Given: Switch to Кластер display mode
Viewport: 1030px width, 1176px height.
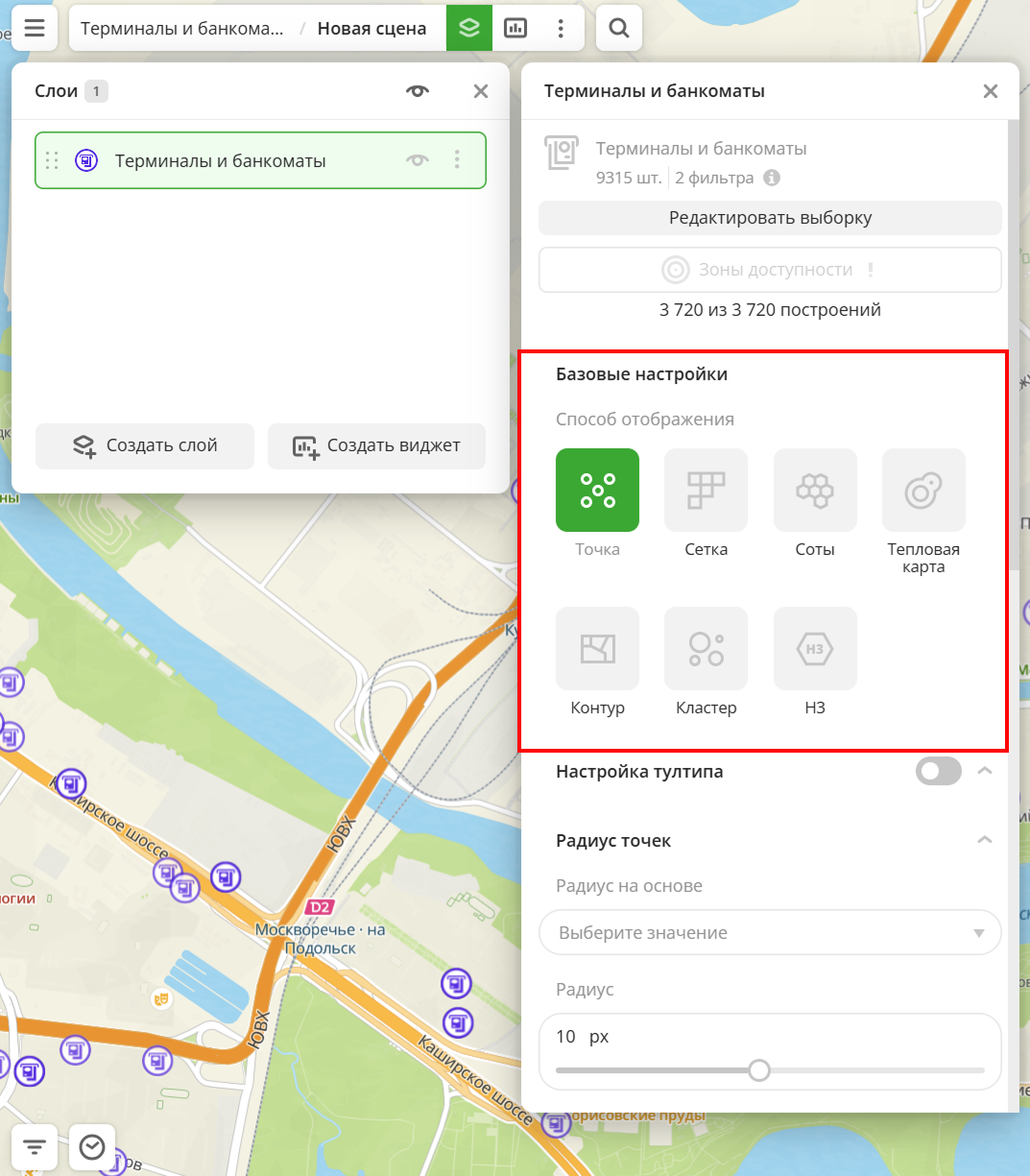Looking at the screenshot, I should pyautogui.click(x=706, y=649).
